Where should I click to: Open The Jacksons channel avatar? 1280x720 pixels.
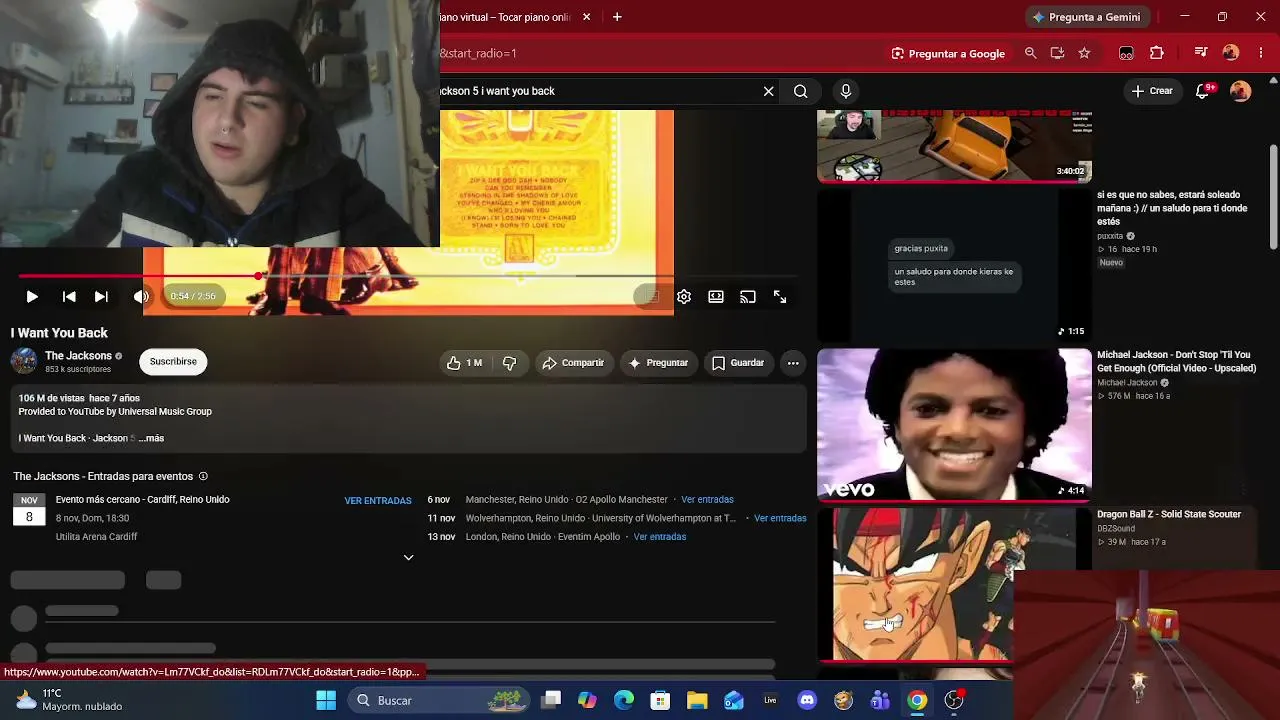[x=24, y=361]
